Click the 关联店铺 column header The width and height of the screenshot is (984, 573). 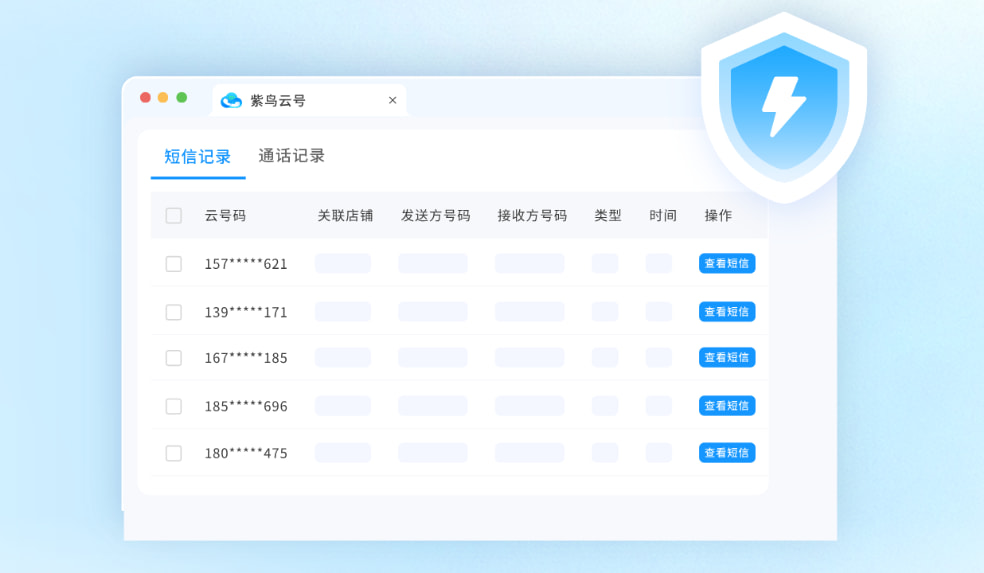tap(345, 216)
